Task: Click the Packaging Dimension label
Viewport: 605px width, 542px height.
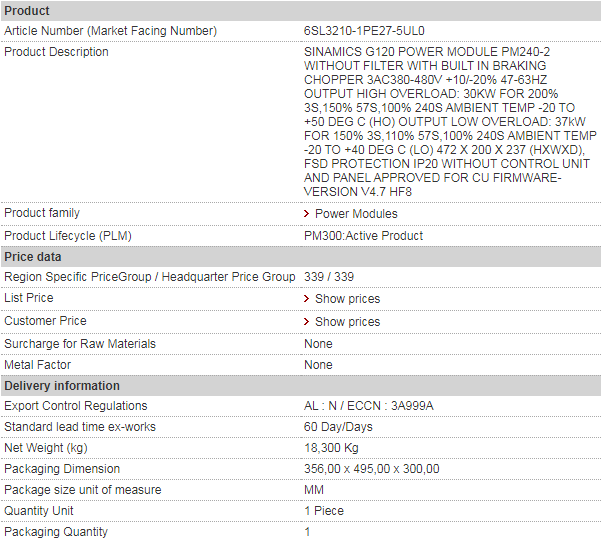Action: coord(62,469)
